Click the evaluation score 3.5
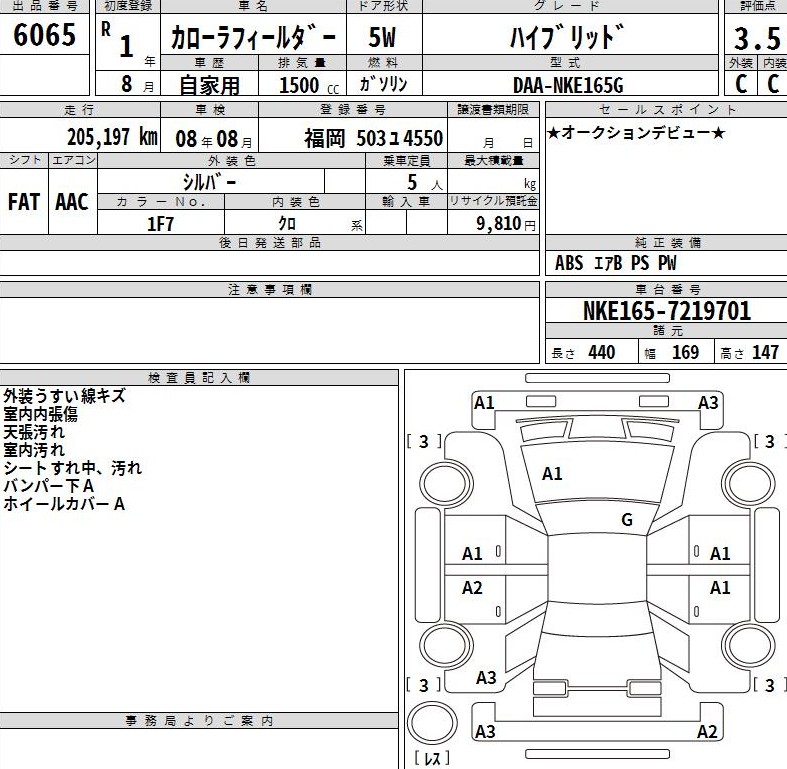 pos(757,39)
